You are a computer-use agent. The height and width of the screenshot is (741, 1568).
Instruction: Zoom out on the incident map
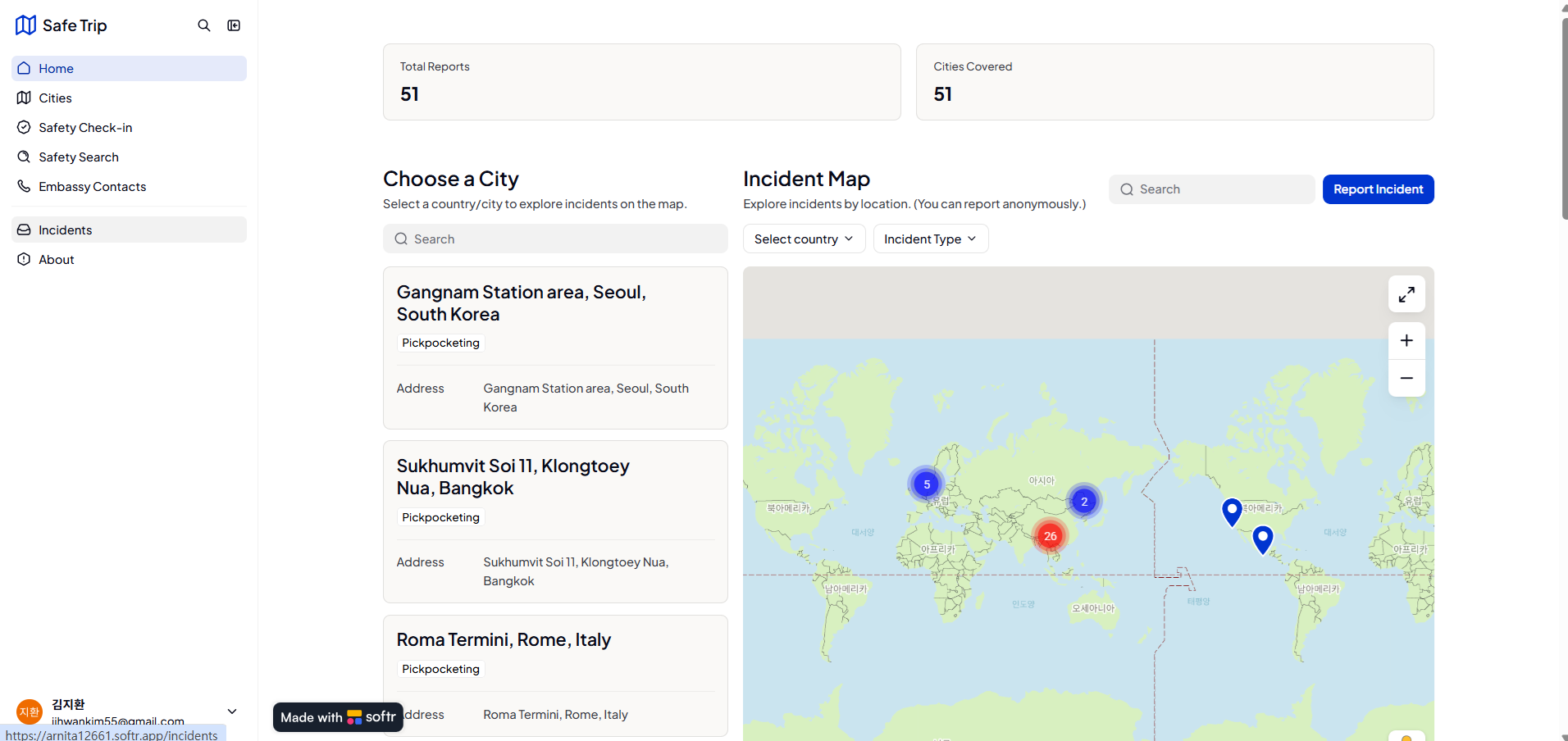[x=1406, y=378]
